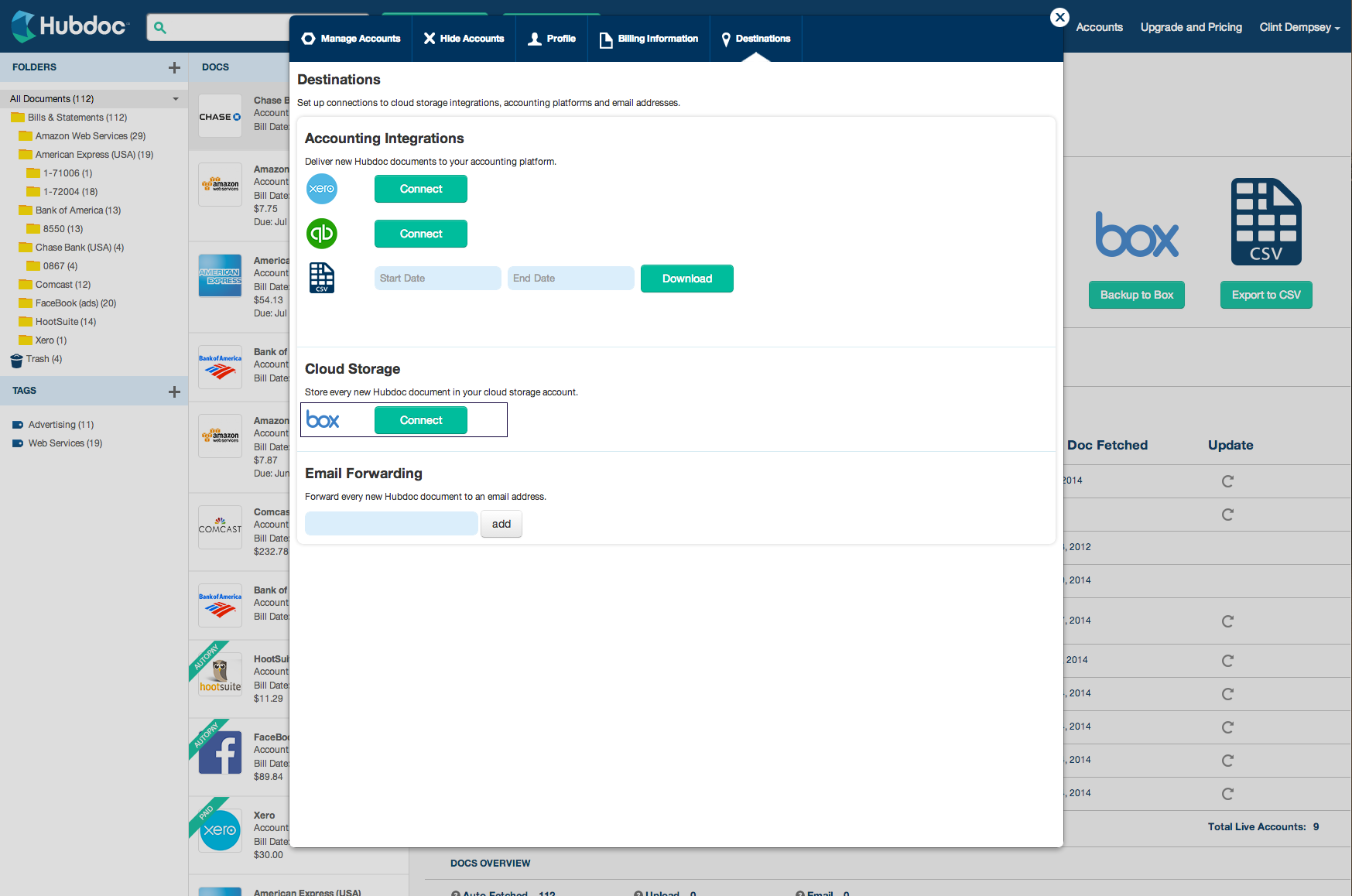Click the Export to CSV button
The height and width of the screenshot is (896, 1352).
coord(1266,295)
